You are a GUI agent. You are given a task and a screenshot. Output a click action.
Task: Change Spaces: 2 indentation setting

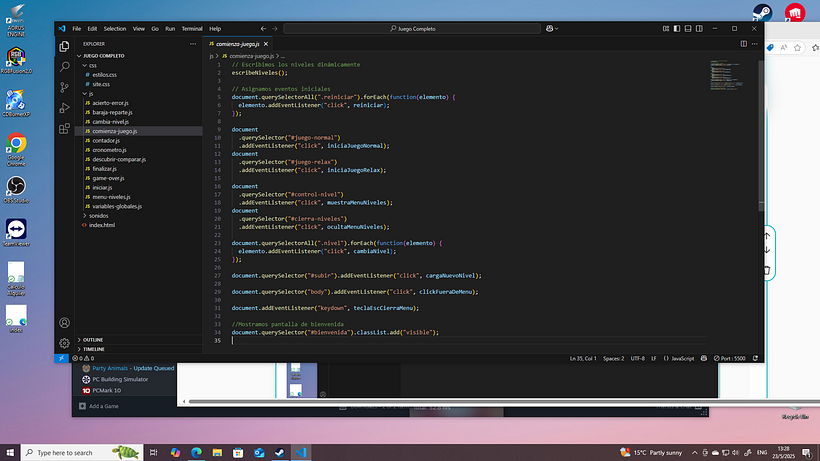(x=613, y=359)
